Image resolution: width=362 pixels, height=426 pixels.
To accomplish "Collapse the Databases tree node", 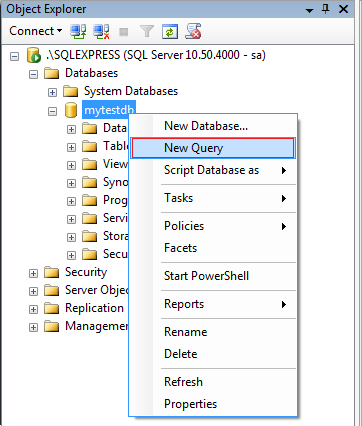I will [x=33, y=74].
